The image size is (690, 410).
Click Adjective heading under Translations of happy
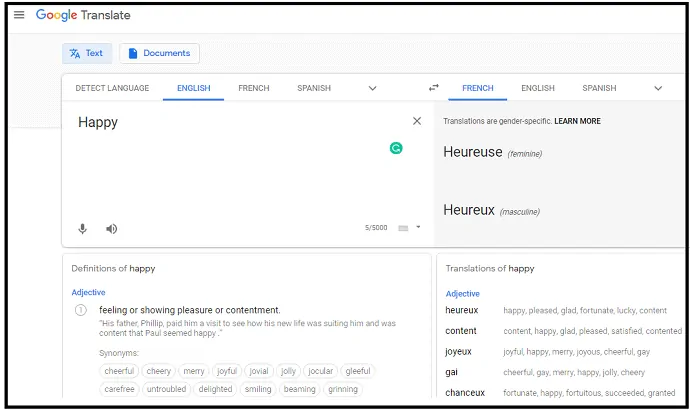click(462, 293)
